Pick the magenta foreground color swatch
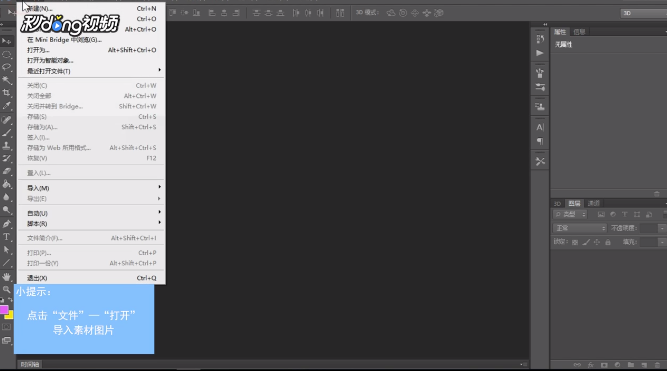The image size is (667, 371). [4, 310]
